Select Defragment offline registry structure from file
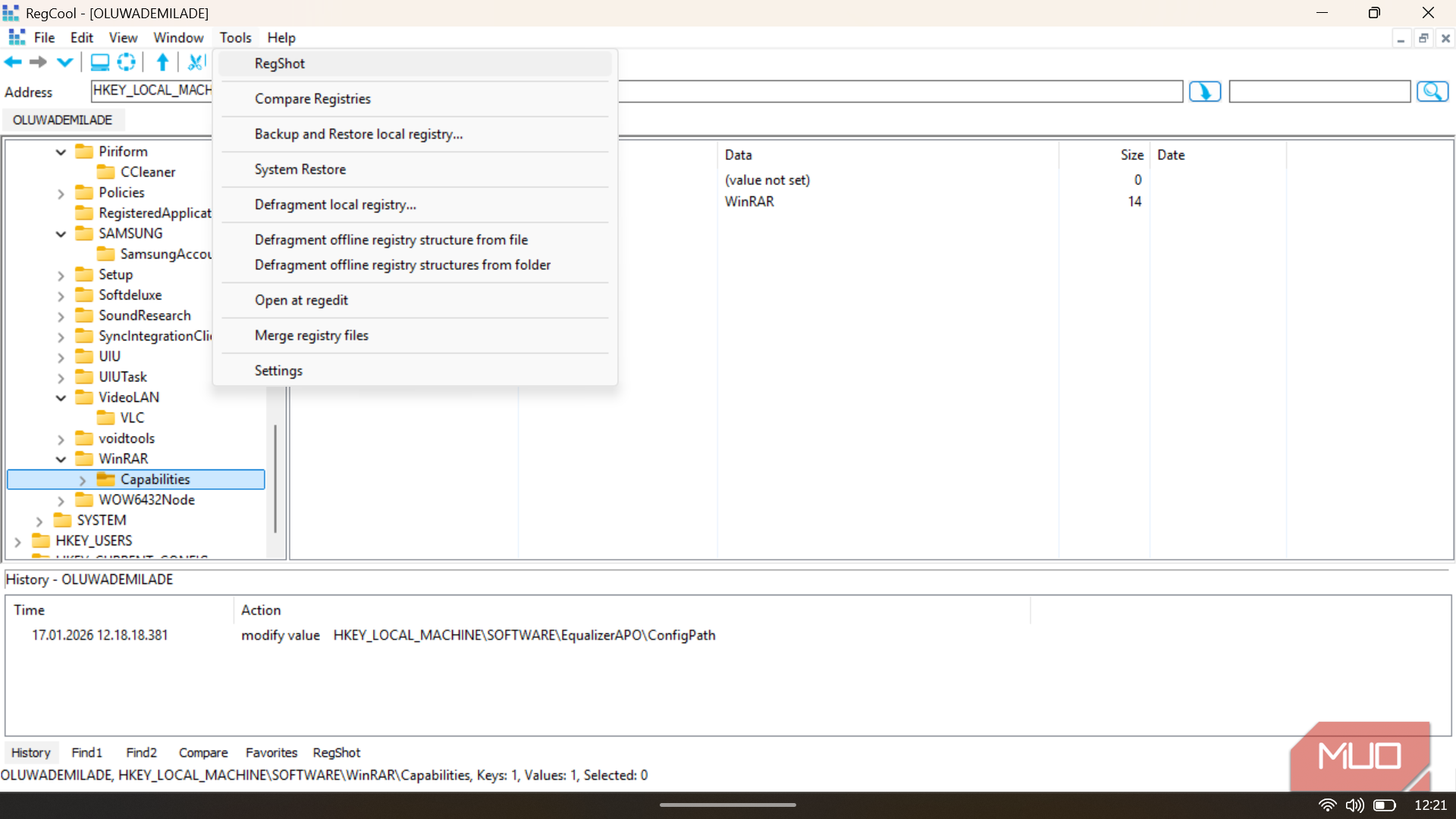1456x819 pixels. point(415,240)
